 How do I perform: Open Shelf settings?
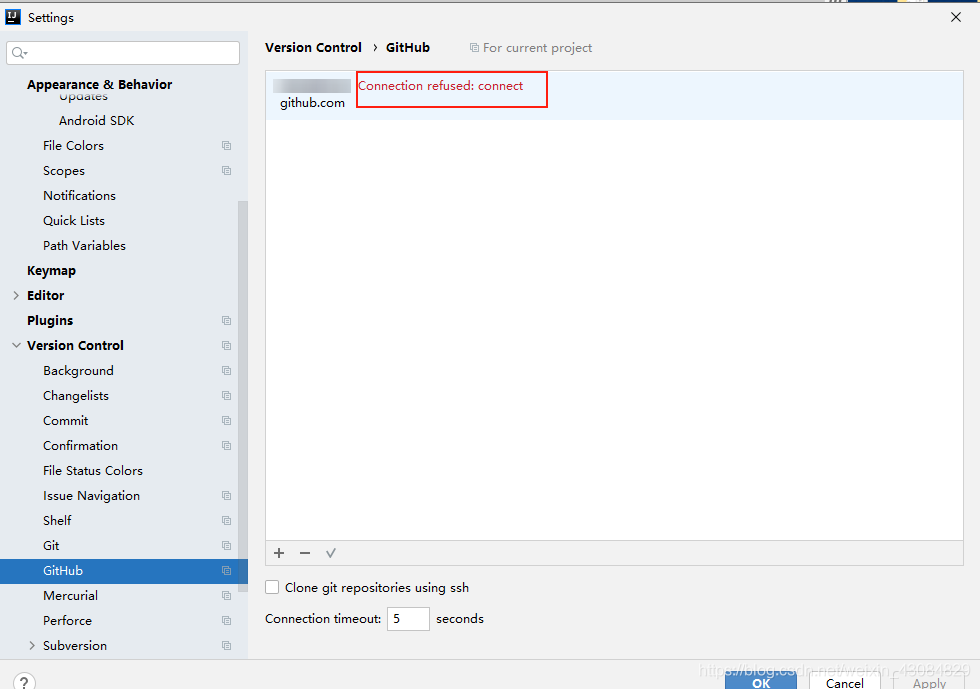[x=57, y=521]
